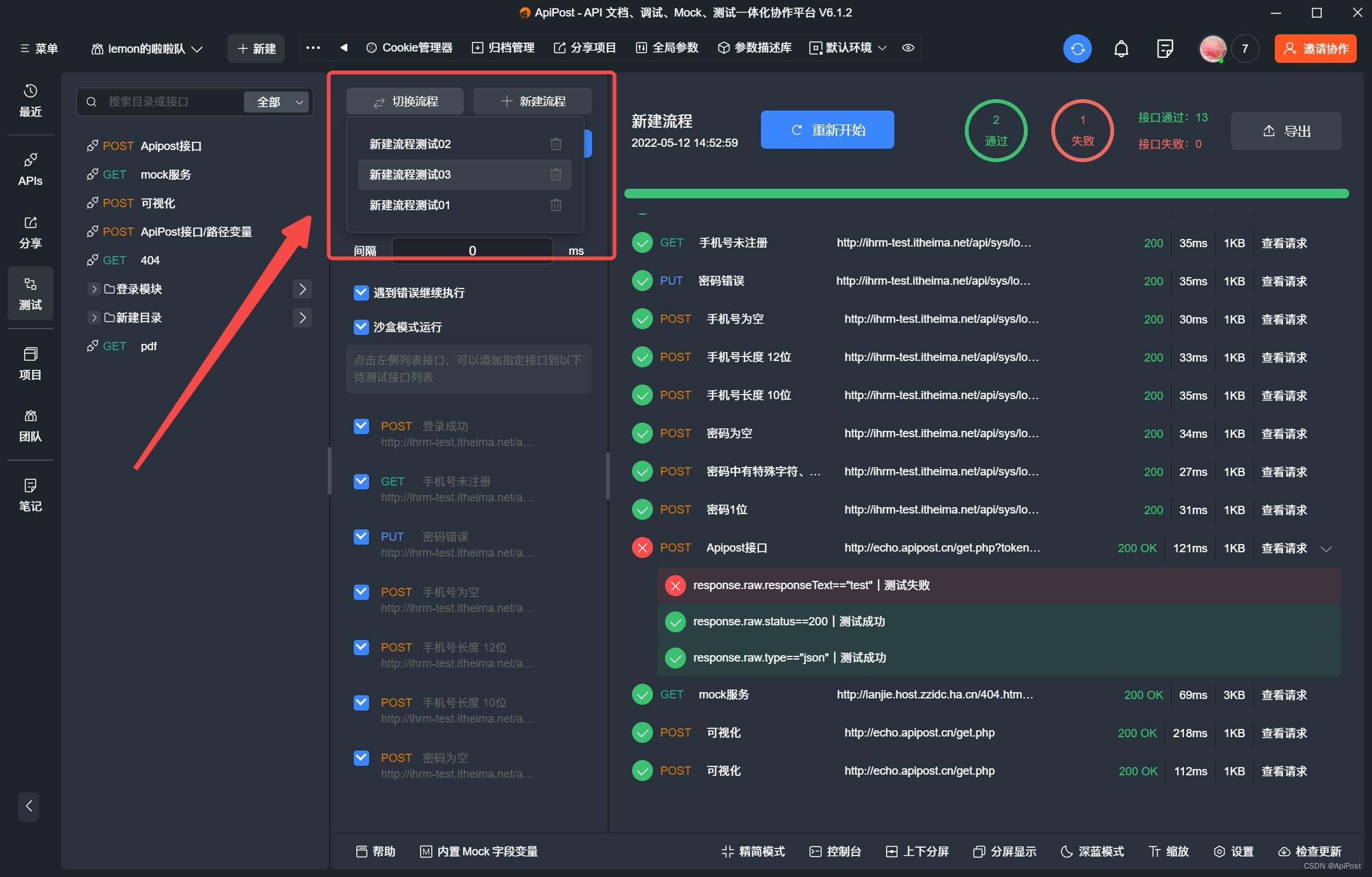Open the 默认环境 environment dropdown
The image size is (1372, 877).
[847, 47]
